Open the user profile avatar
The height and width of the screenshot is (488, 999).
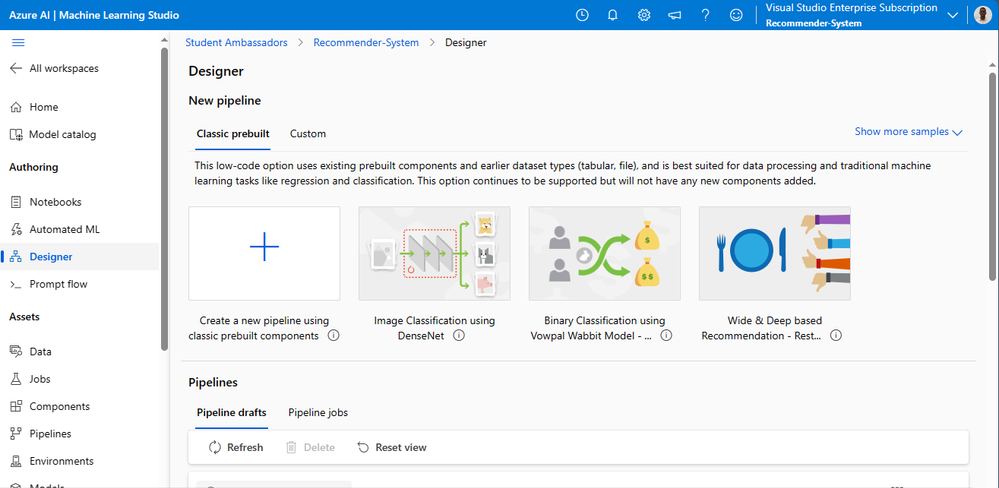[x=982, y=15]
